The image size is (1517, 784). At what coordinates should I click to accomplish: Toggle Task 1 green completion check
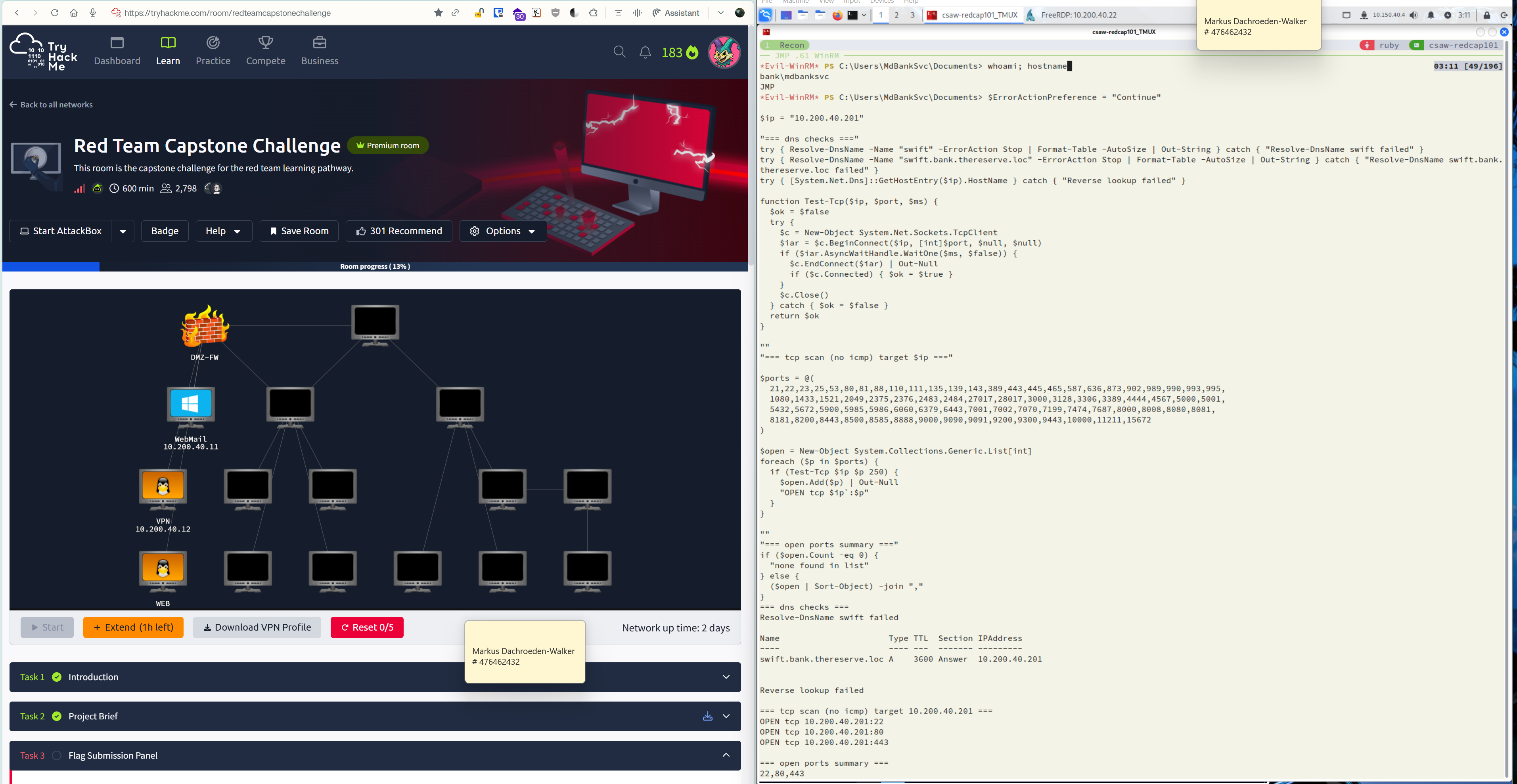pos(57,677)
